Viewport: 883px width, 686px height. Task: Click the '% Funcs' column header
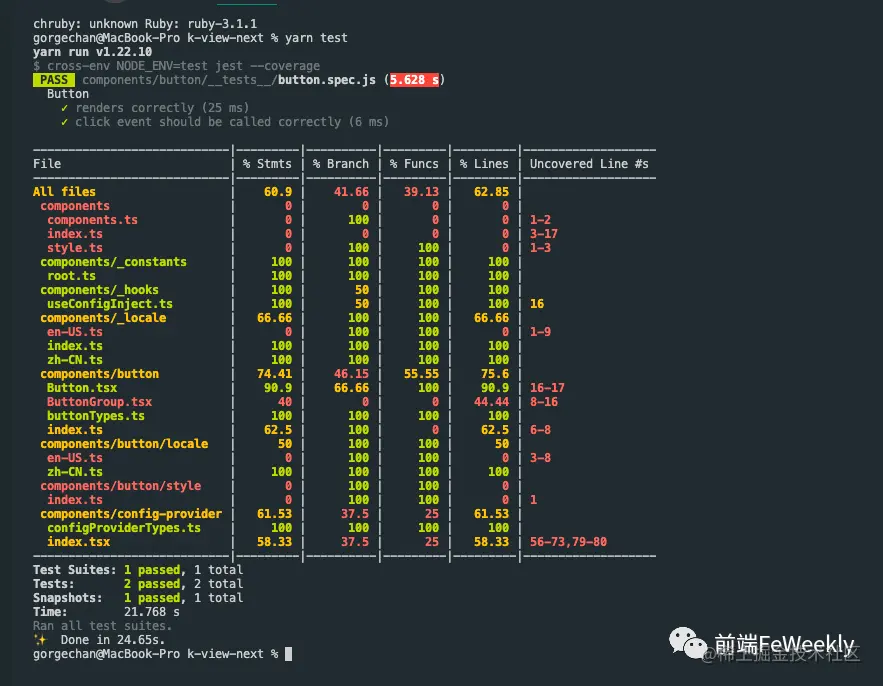pyautogui.click(x=414, y=164)
